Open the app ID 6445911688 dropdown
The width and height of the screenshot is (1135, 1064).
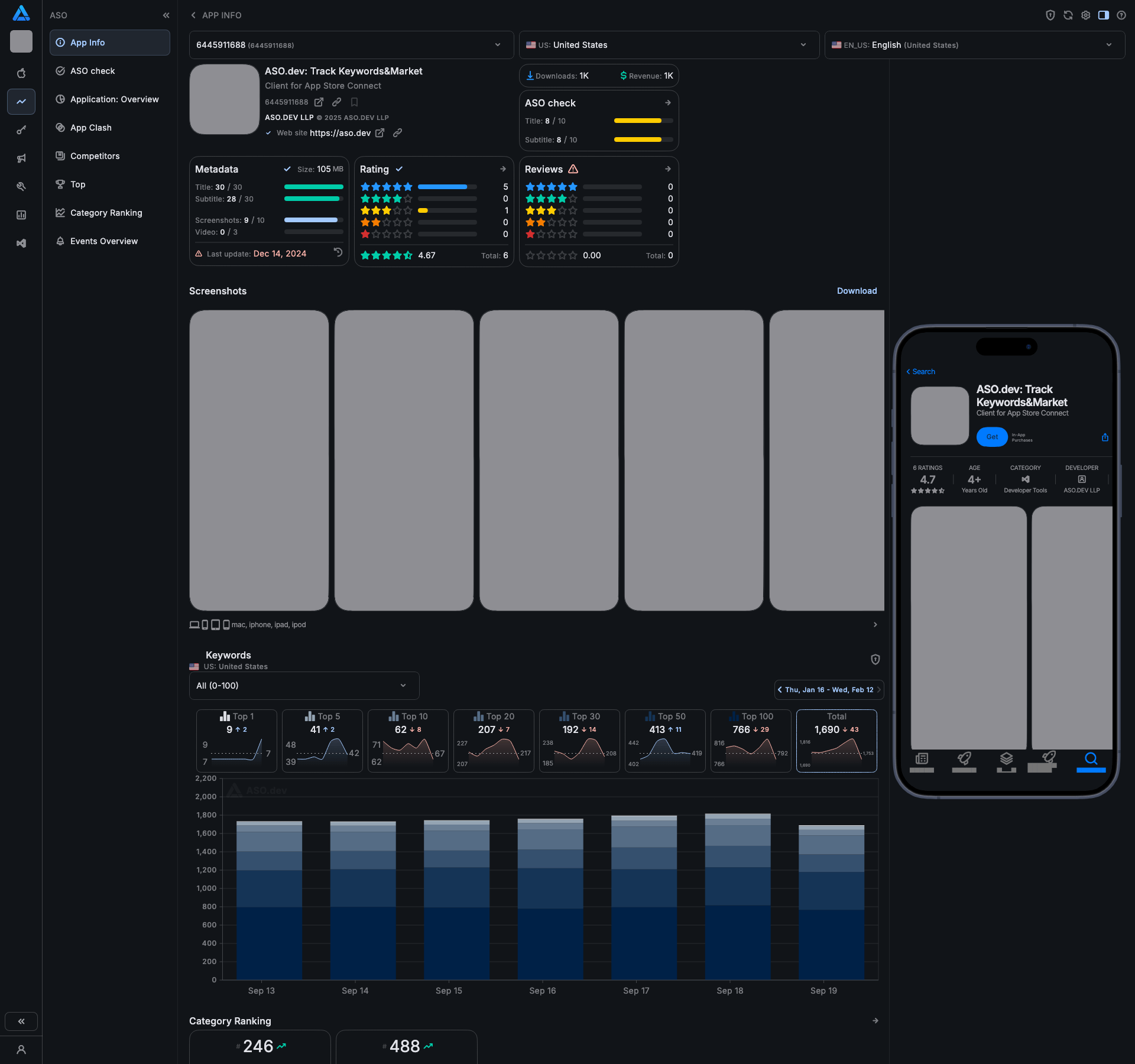pos(351,45)
